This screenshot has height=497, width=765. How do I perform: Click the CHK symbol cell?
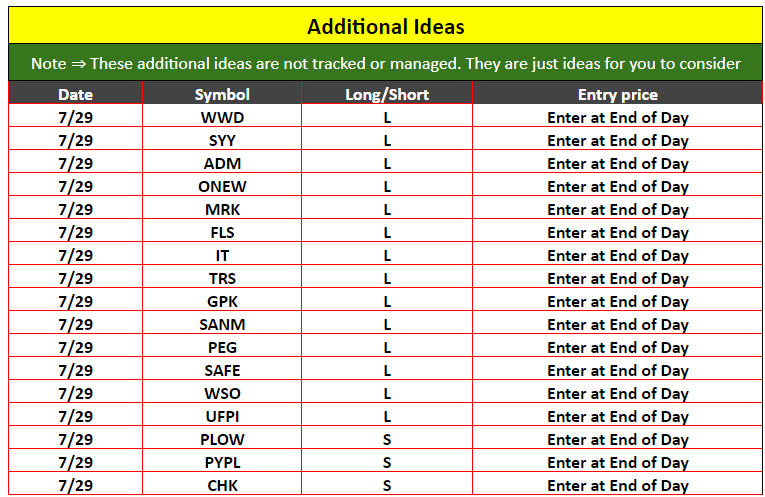pos(222,486)
